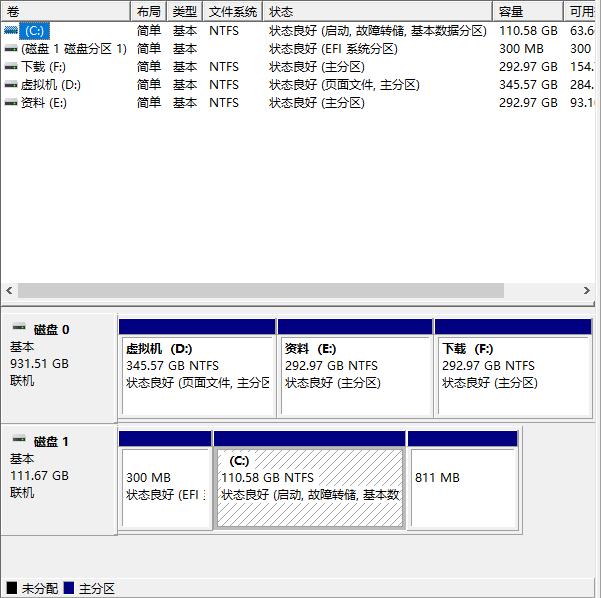Click the drive icon of EFI partition row
601x598 pixels.
coord(11,49)
